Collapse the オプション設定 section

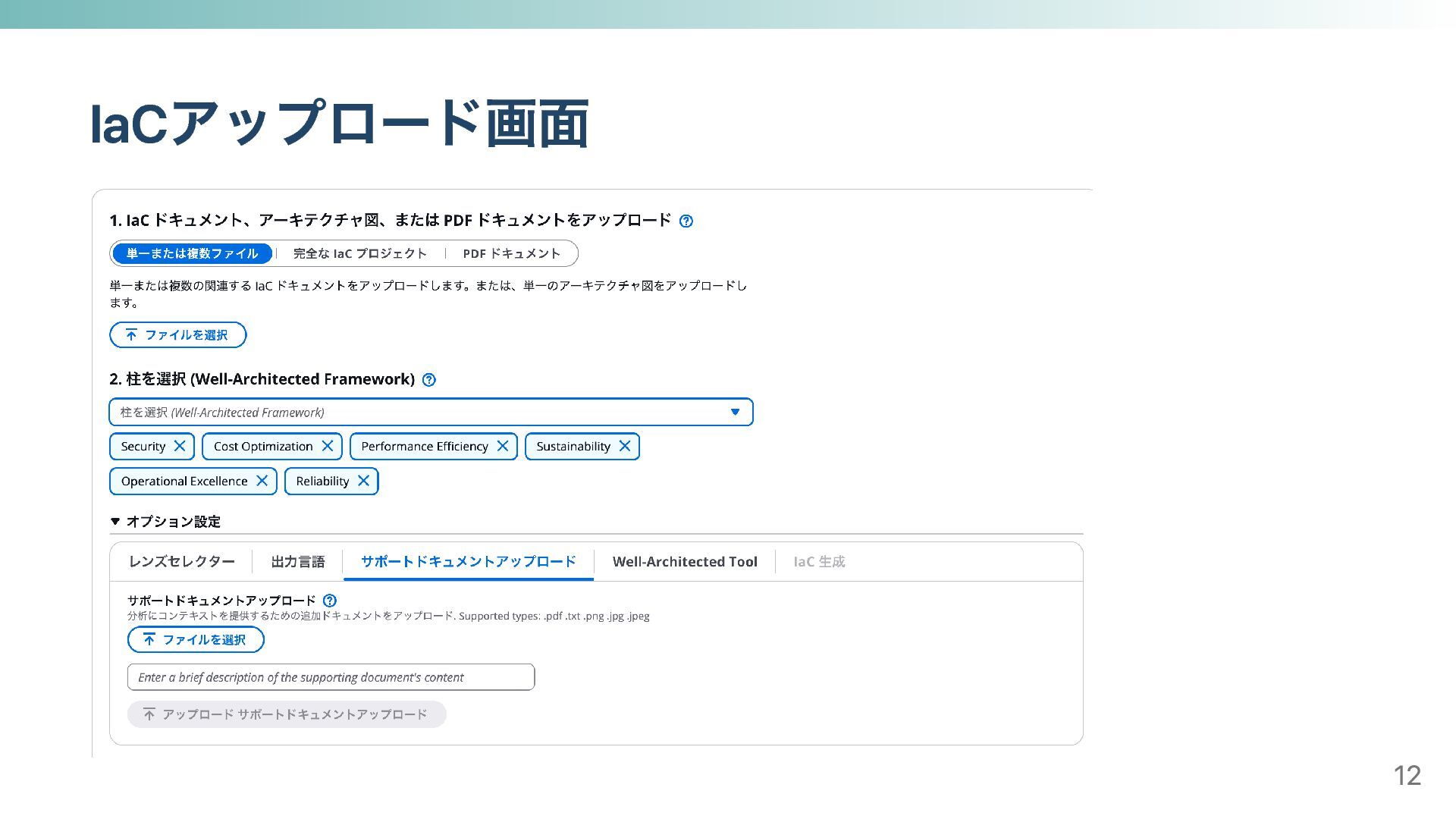point(115,521)
